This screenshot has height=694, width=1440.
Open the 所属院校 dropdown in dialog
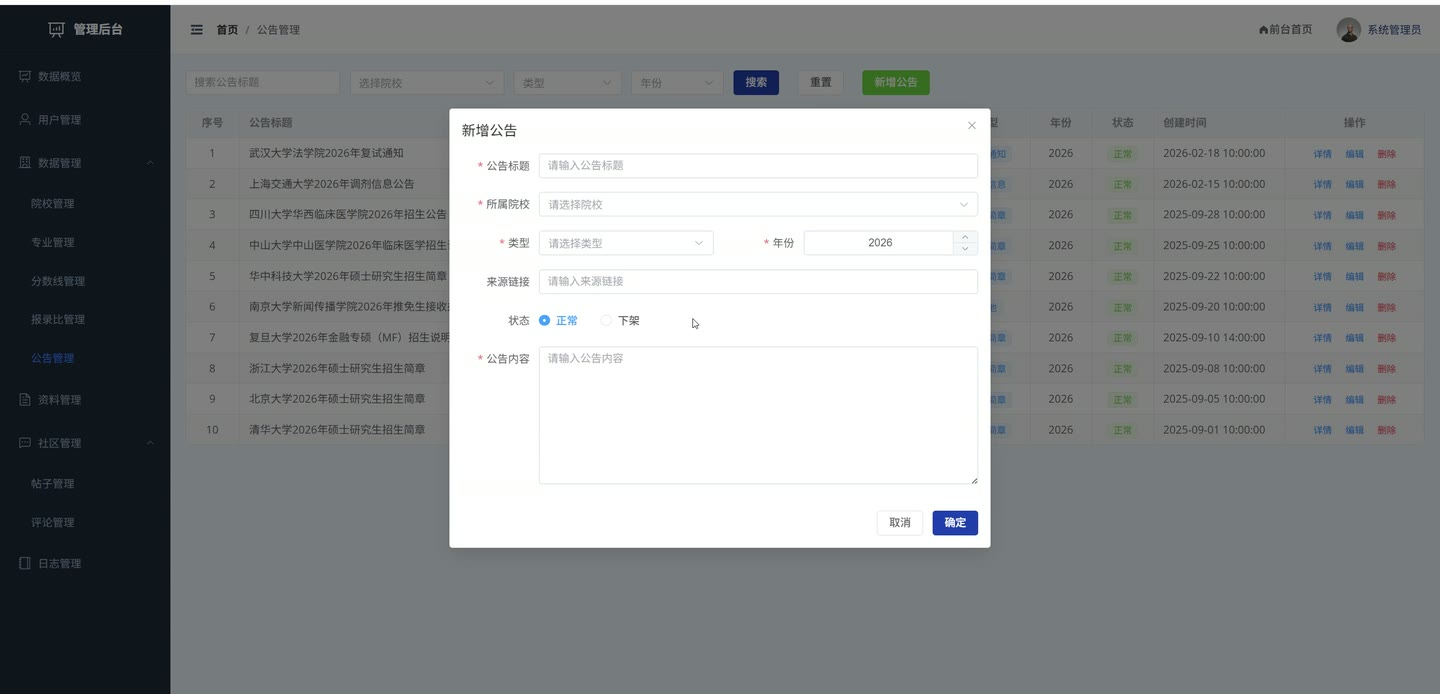point(758,204)
